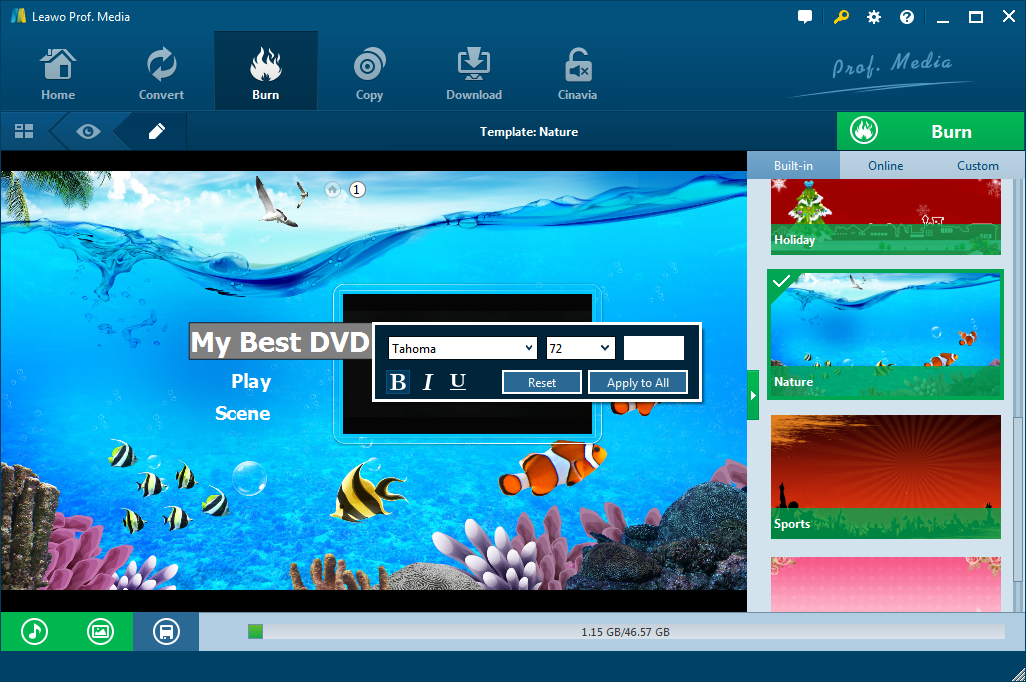The height and width of the screenshot is (682, 1026).
Task: Collapse the template panel with green arrow
Action: (754, 396)
